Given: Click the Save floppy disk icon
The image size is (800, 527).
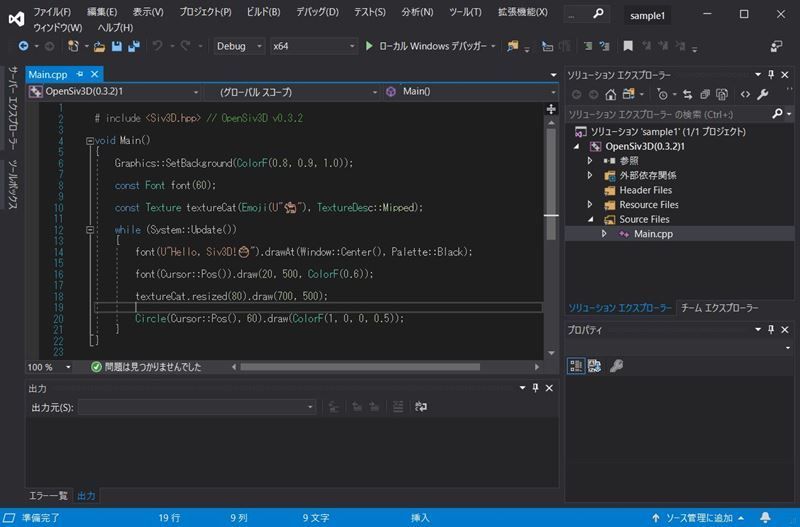Looking at the screenshot, I should pos(117,46).
